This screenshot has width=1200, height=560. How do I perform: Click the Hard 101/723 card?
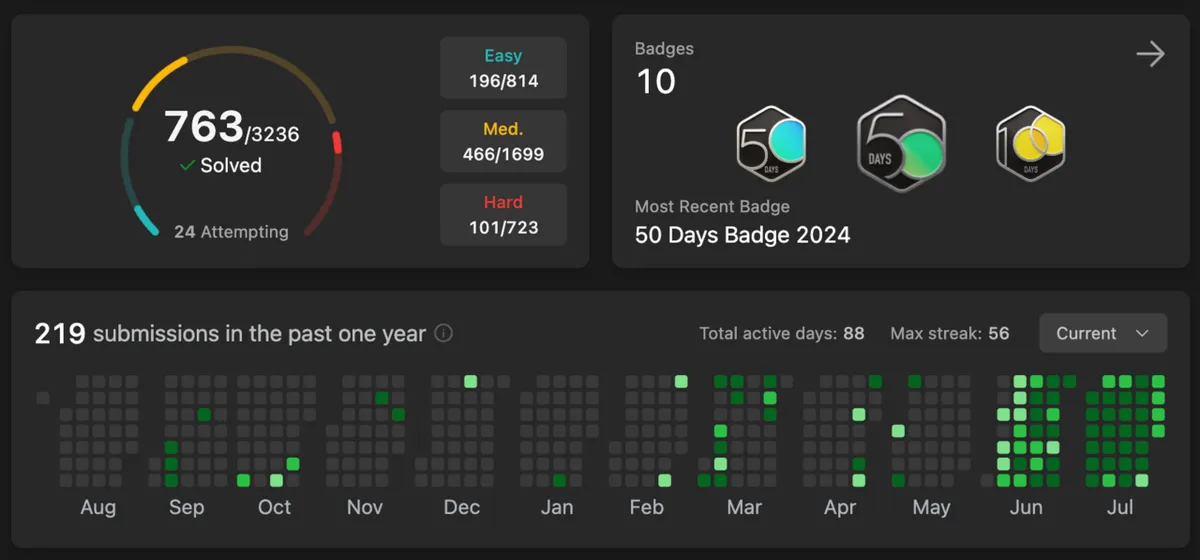503,214
